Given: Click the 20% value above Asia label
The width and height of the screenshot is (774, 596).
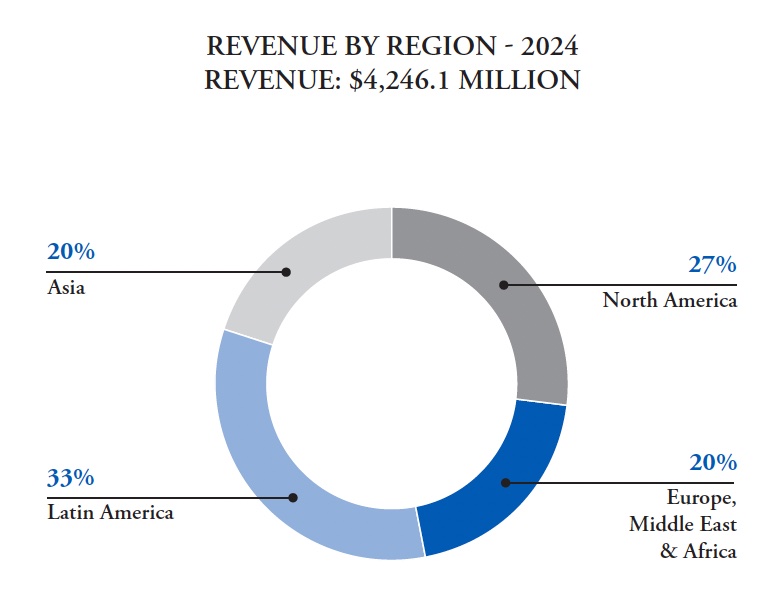Looking at the screenshot, I should point(71,252).
